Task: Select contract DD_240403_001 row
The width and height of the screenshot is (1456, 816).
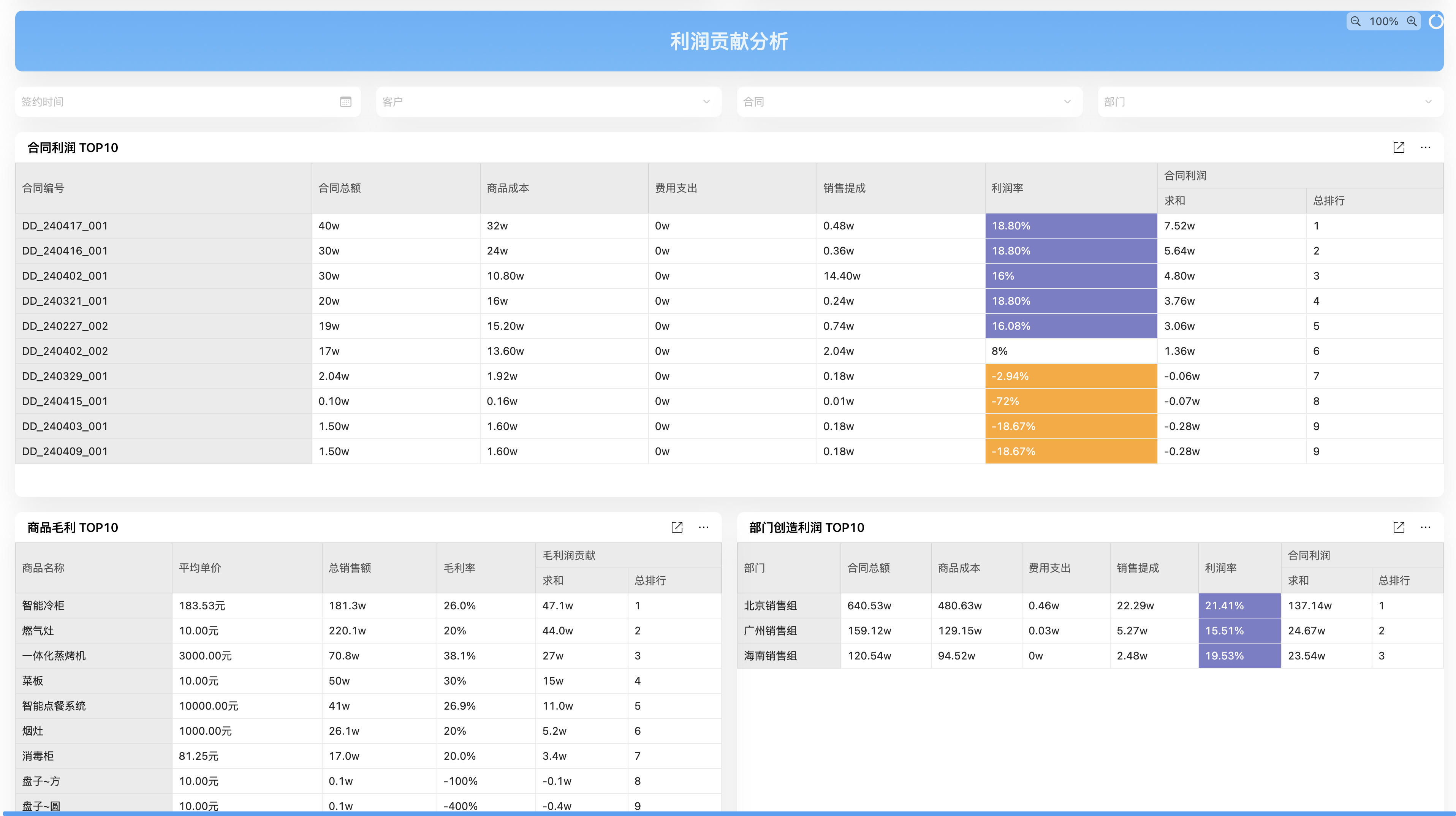Action: click(729, 426)
